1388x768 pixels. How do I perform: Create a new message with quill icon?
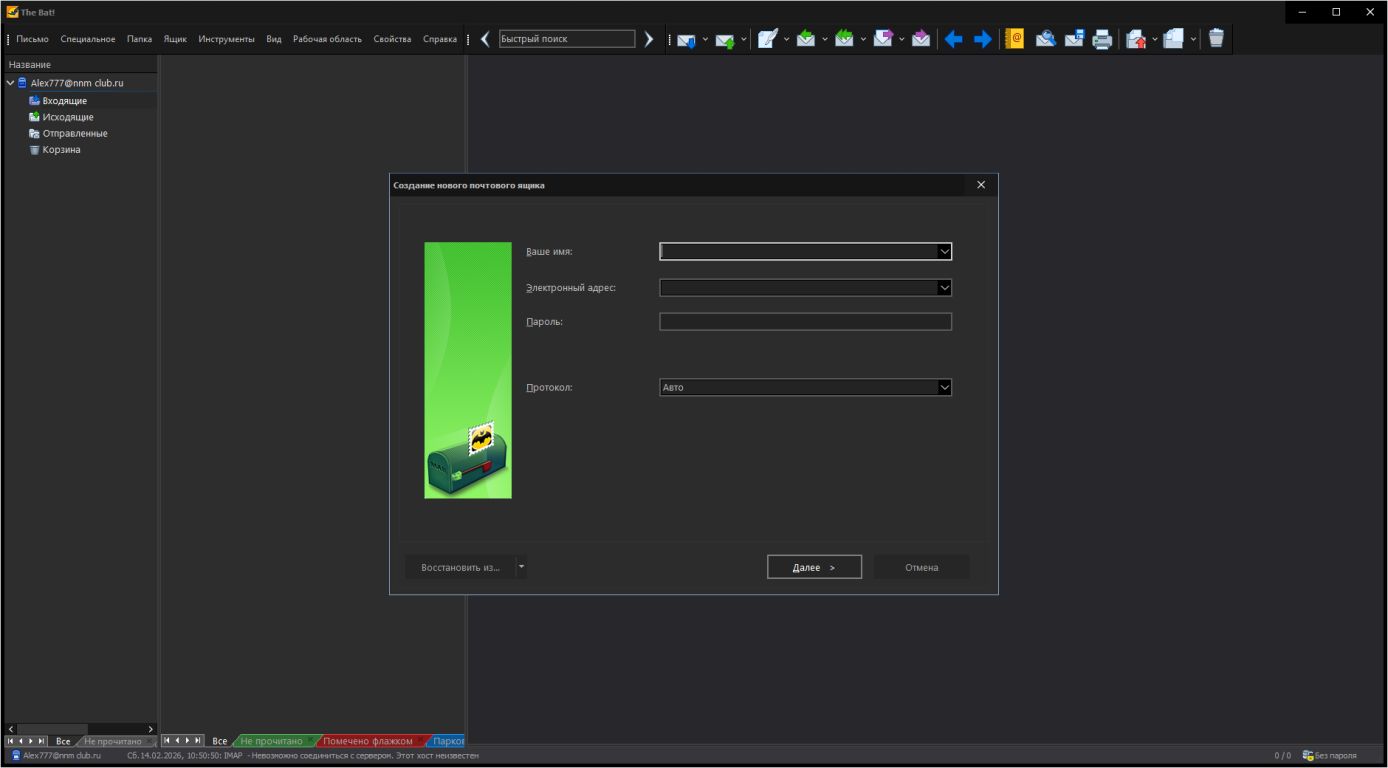tap(767, 39)
